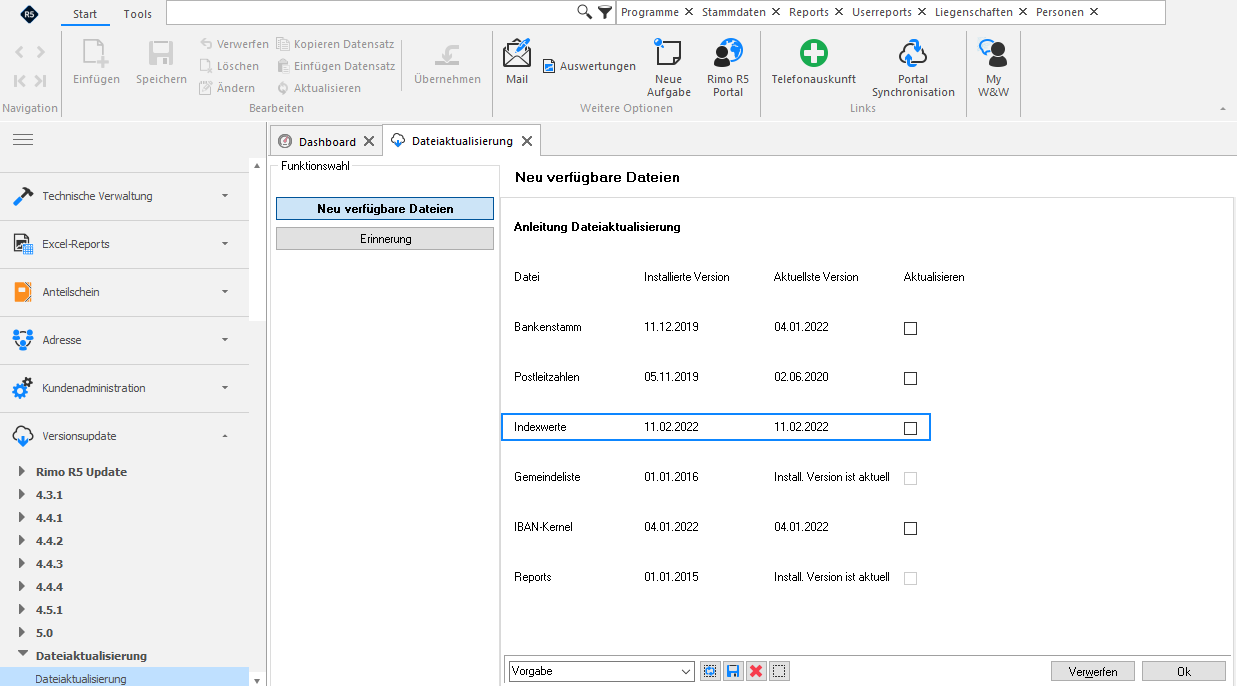Click Verwerfen in the Bearbeiten group
1237x686 pixels.
(234, 44)
